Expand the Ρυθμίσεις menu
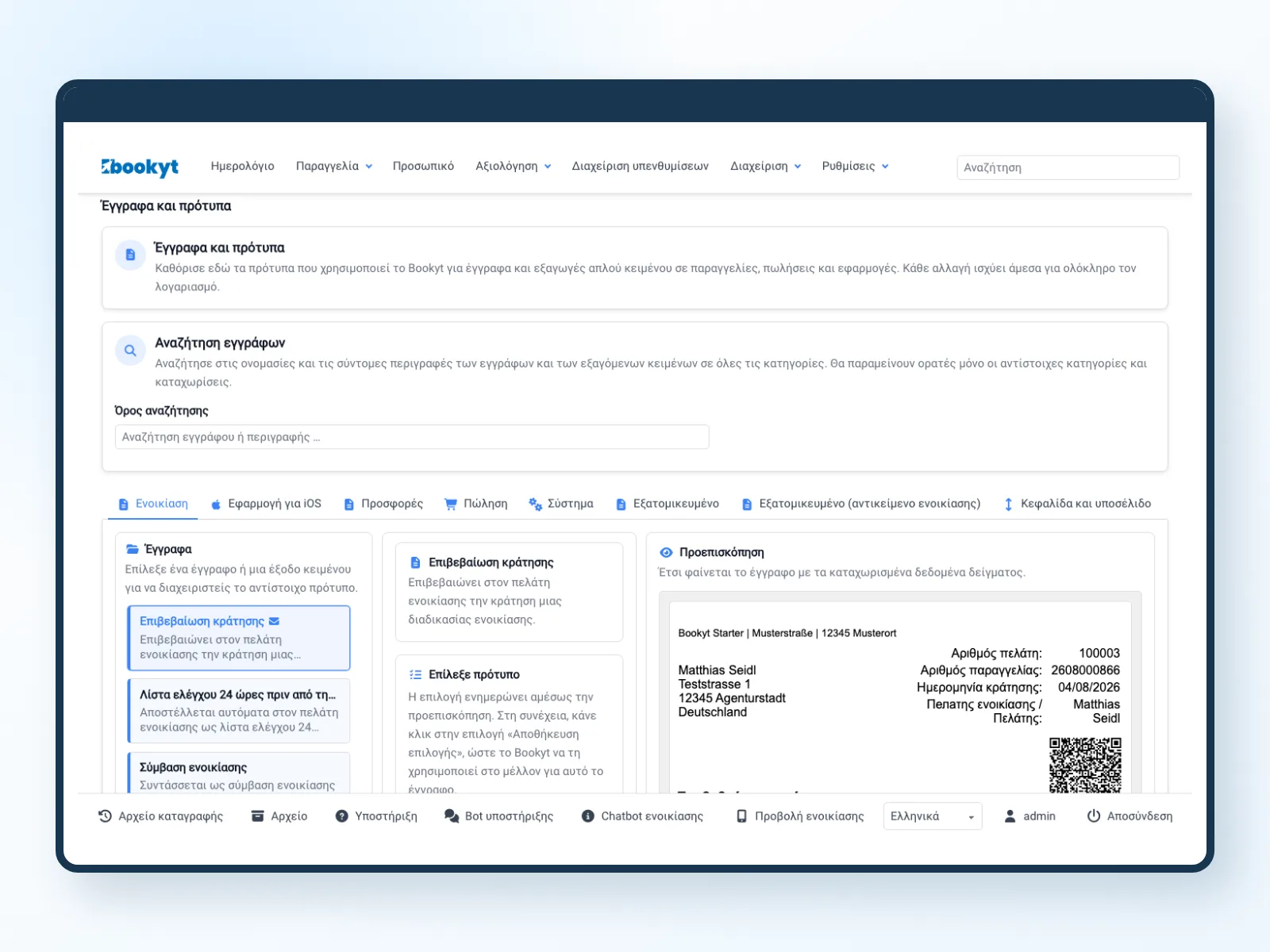 [855, 167]
